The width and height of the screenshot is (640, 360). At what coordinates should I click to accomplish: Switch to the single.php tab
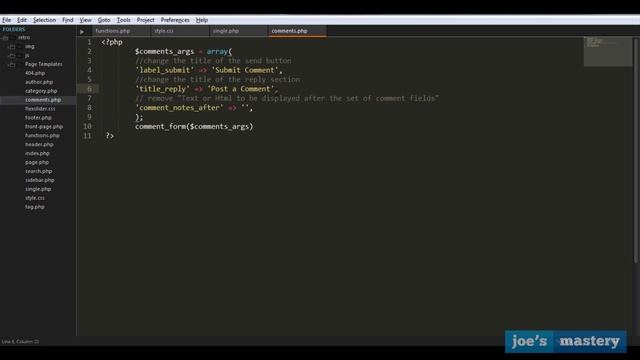(238, 31)
